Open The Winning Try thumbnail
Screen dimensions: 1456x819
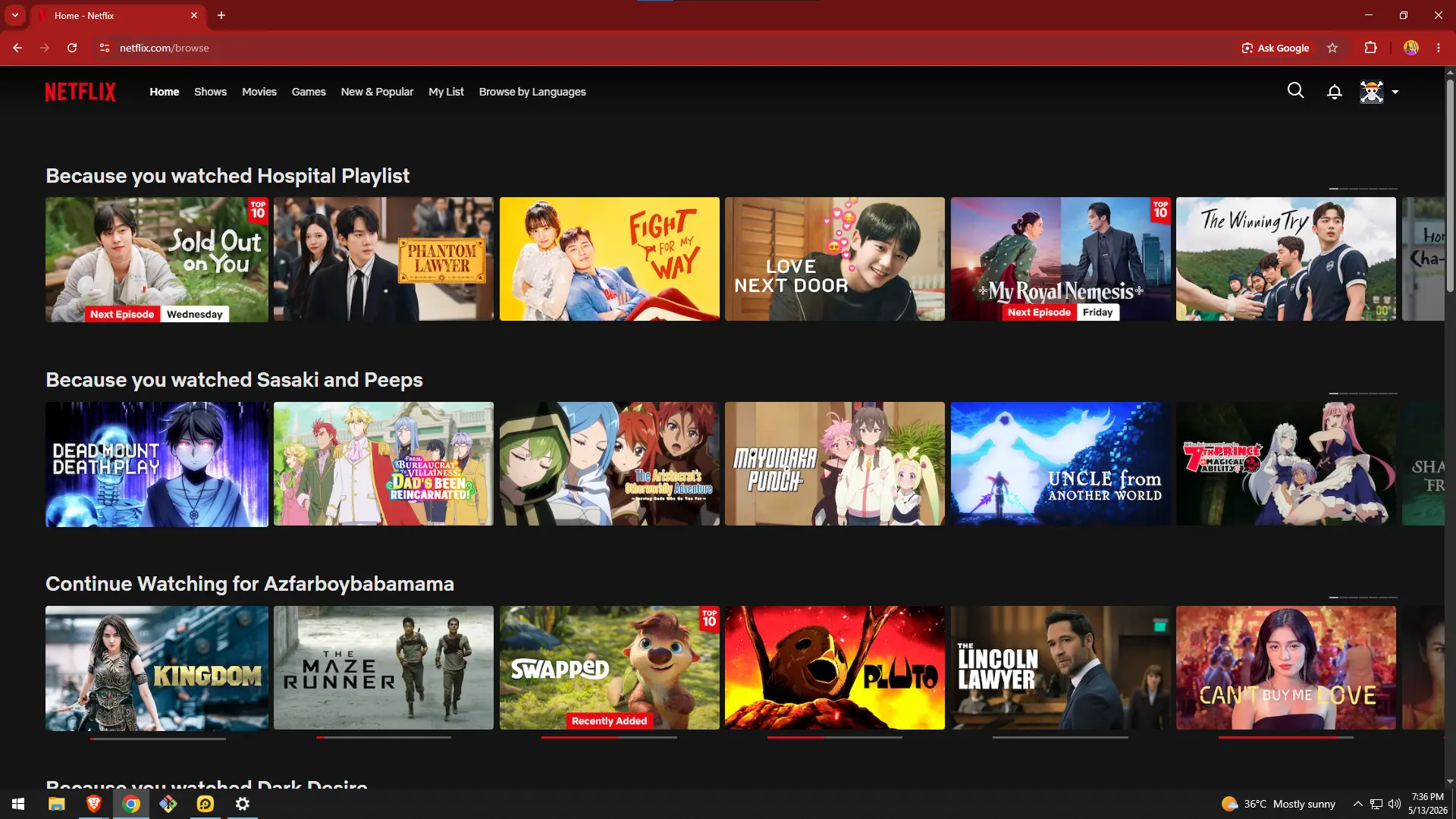tap(1286, 259)
